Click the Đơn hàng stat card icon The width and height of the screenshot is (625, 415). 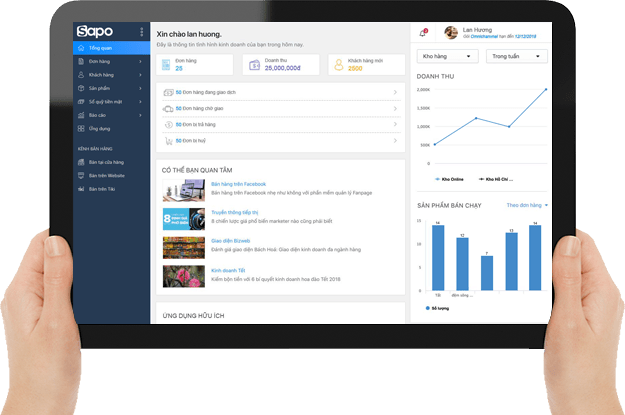click(x=166, y=65)
